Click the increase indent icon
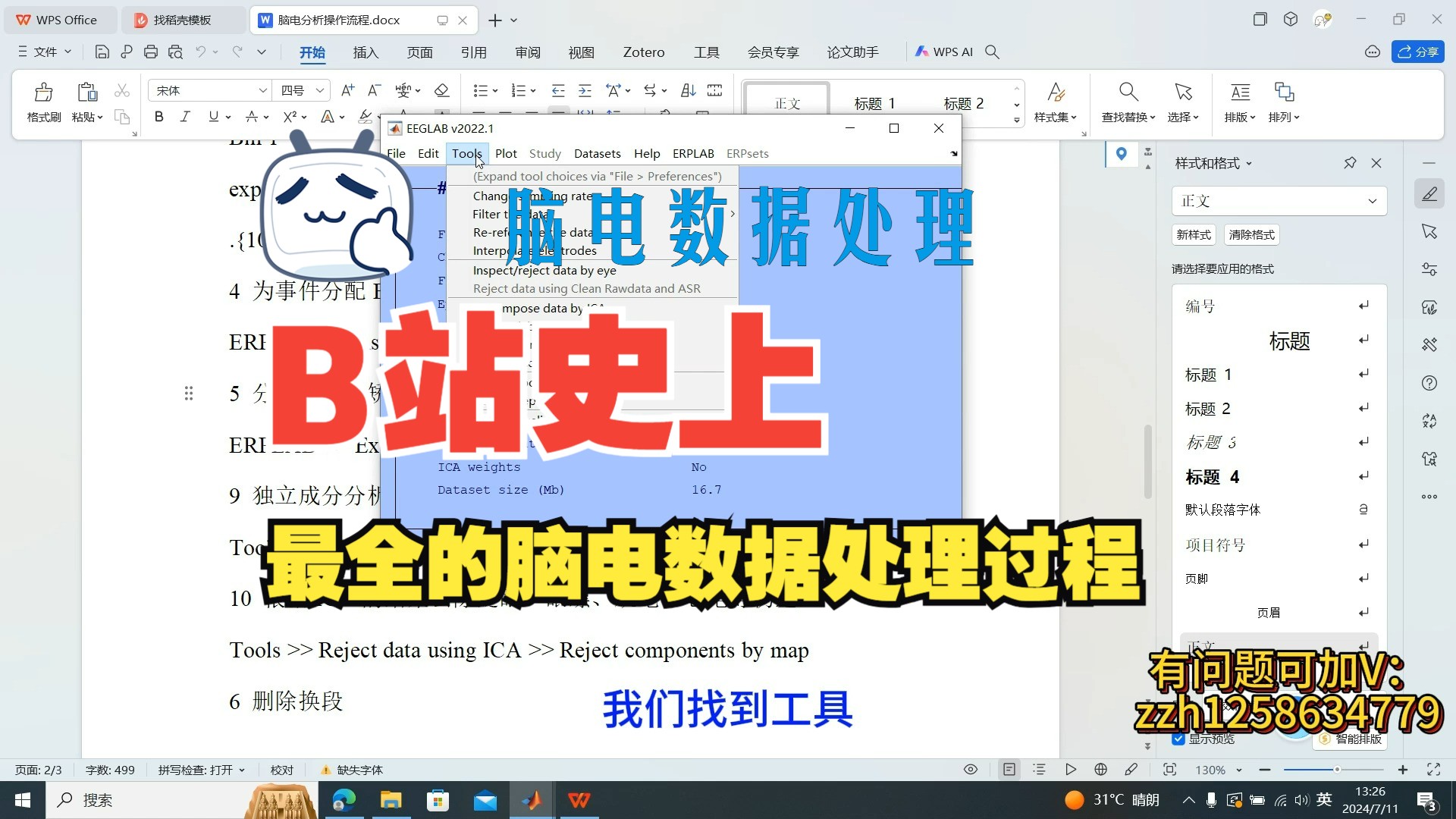Screen dimensions: 1456x819 point(585,90)
